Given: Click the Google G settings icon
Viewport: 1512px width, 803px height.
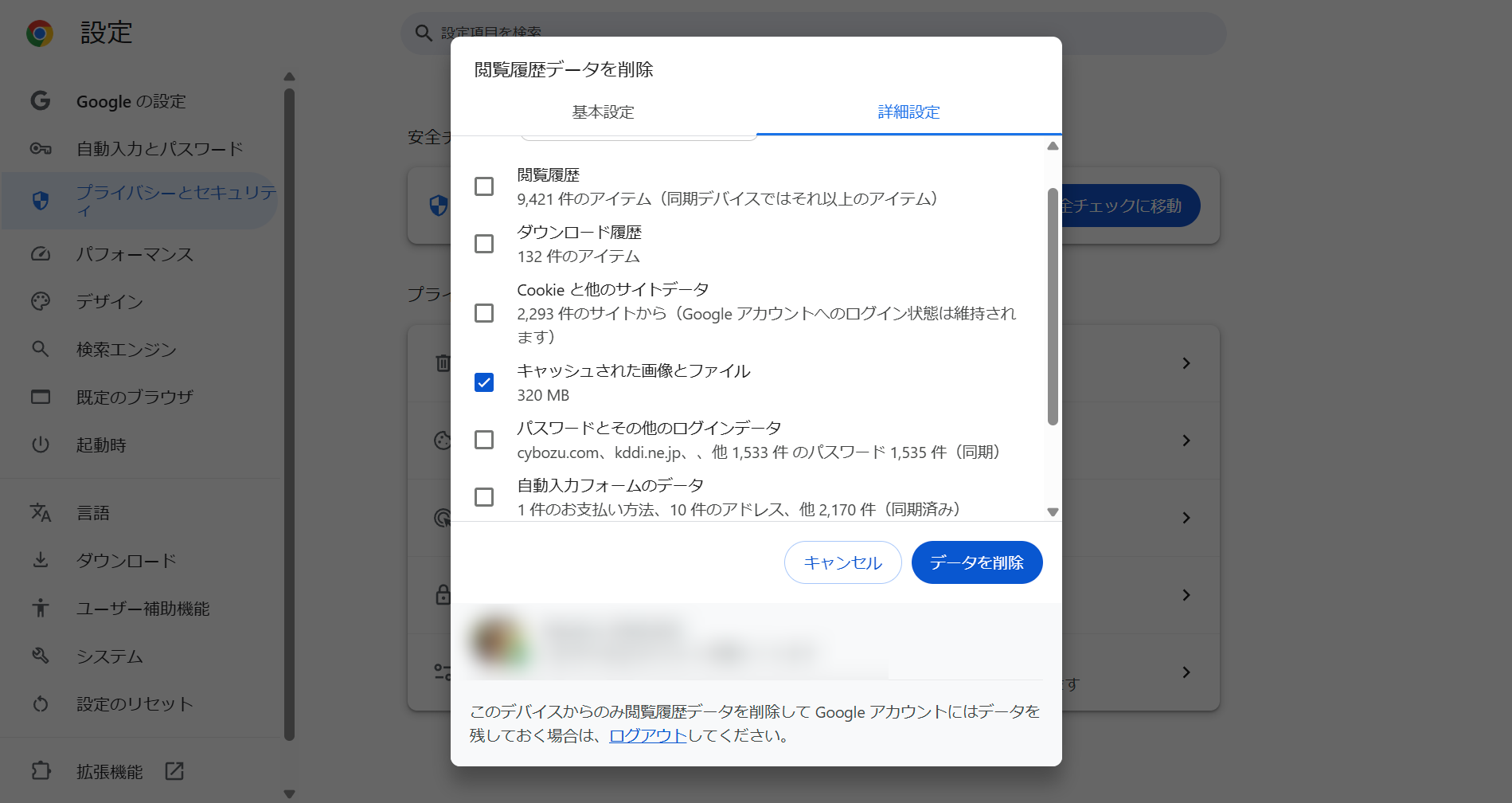Looking at the screenshot, I should point(41,101).
